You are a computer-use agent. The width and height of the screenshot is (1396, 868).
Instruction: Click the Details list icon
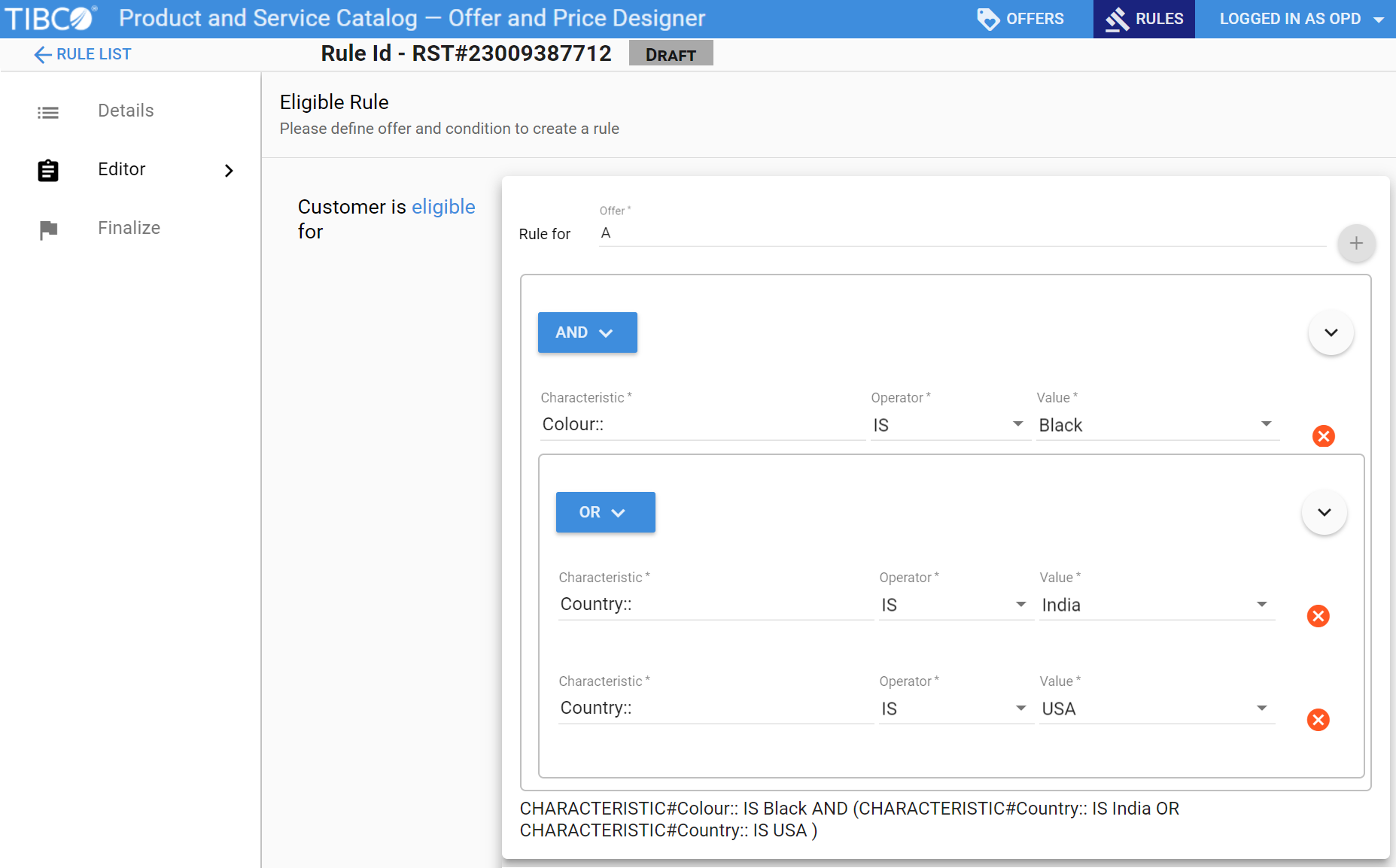point(48,113)
